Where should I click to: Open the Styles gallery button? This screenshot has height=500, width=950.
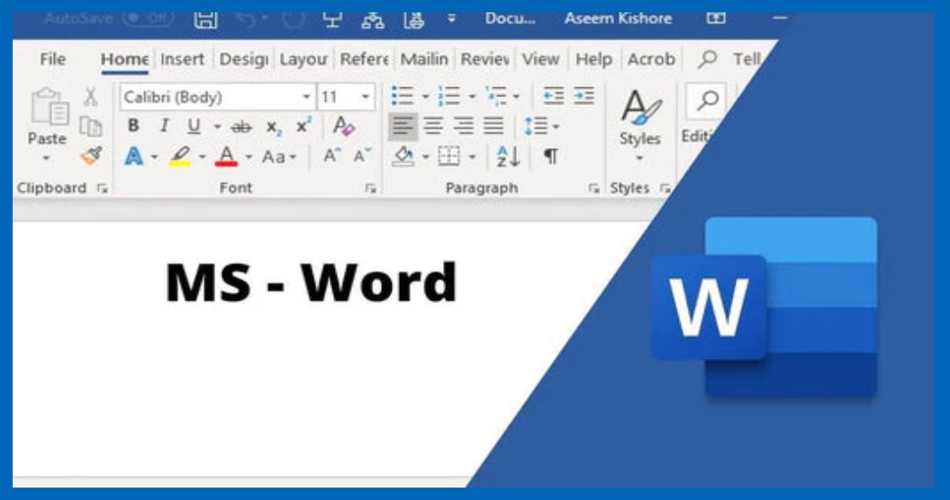640,126
